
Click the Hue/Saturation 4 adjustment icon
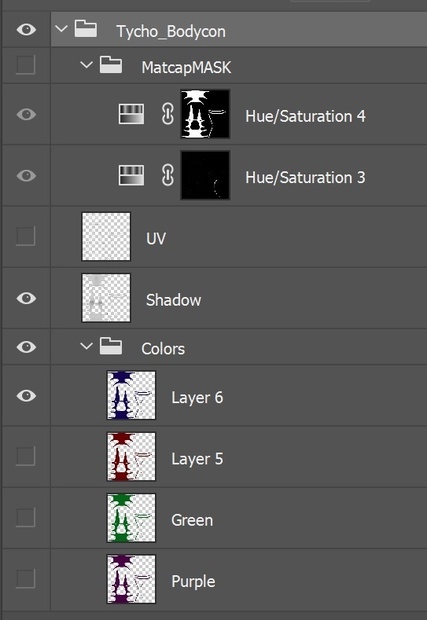pos(131,114)
